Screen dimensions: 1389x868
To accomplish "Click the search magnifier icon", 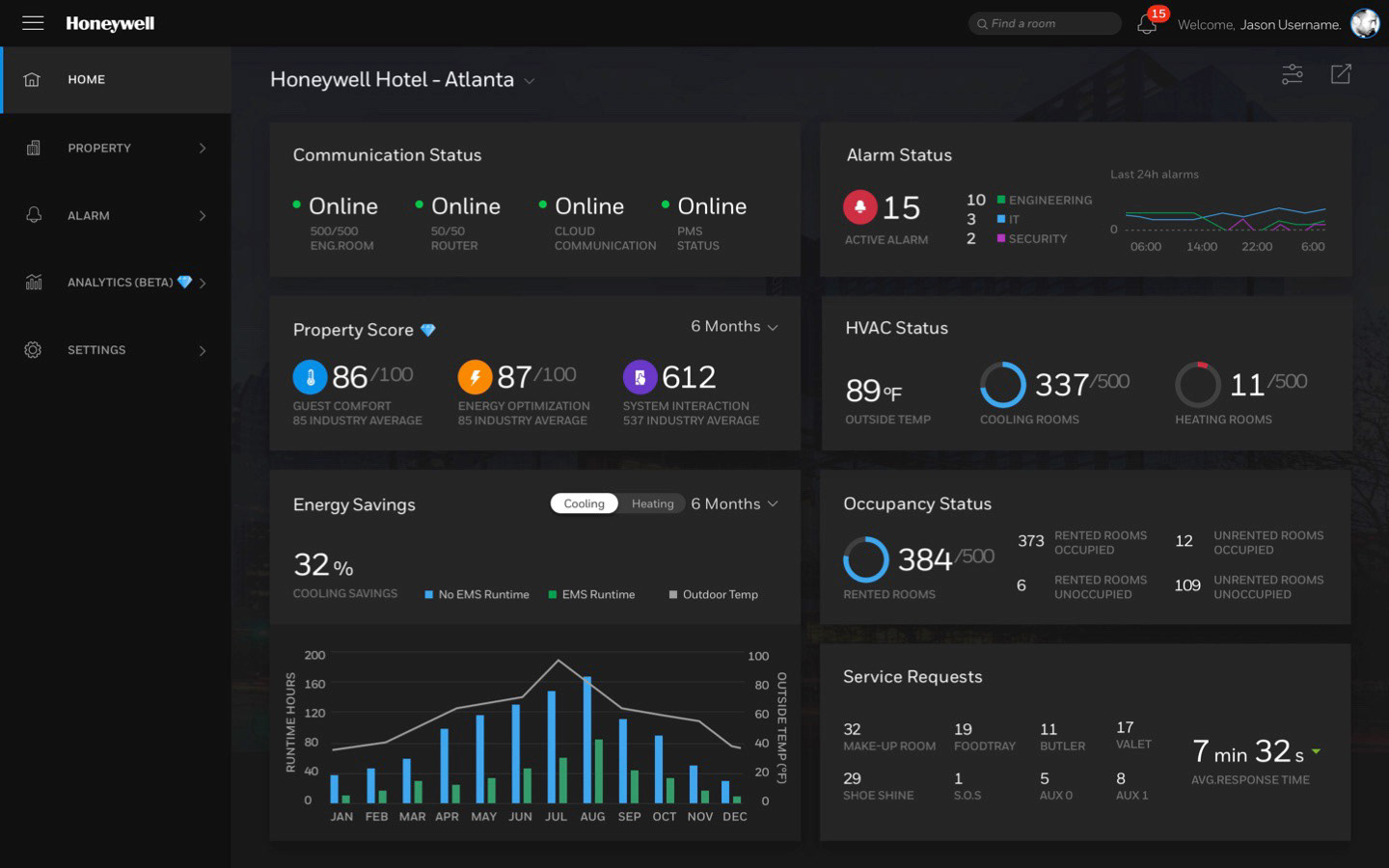I will pyautogui.click(x=982, y=24).
